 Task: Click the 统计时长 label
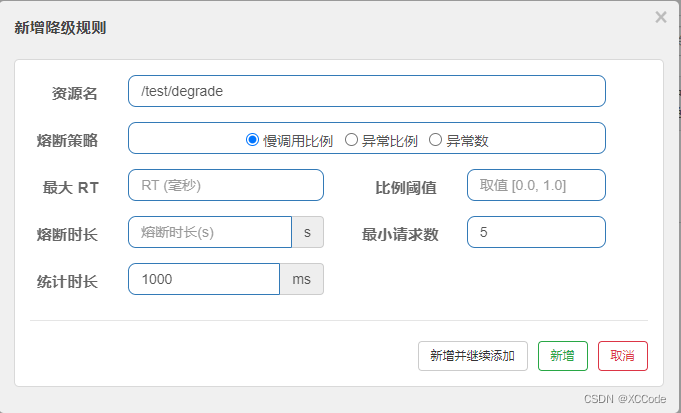click(67, 281)
